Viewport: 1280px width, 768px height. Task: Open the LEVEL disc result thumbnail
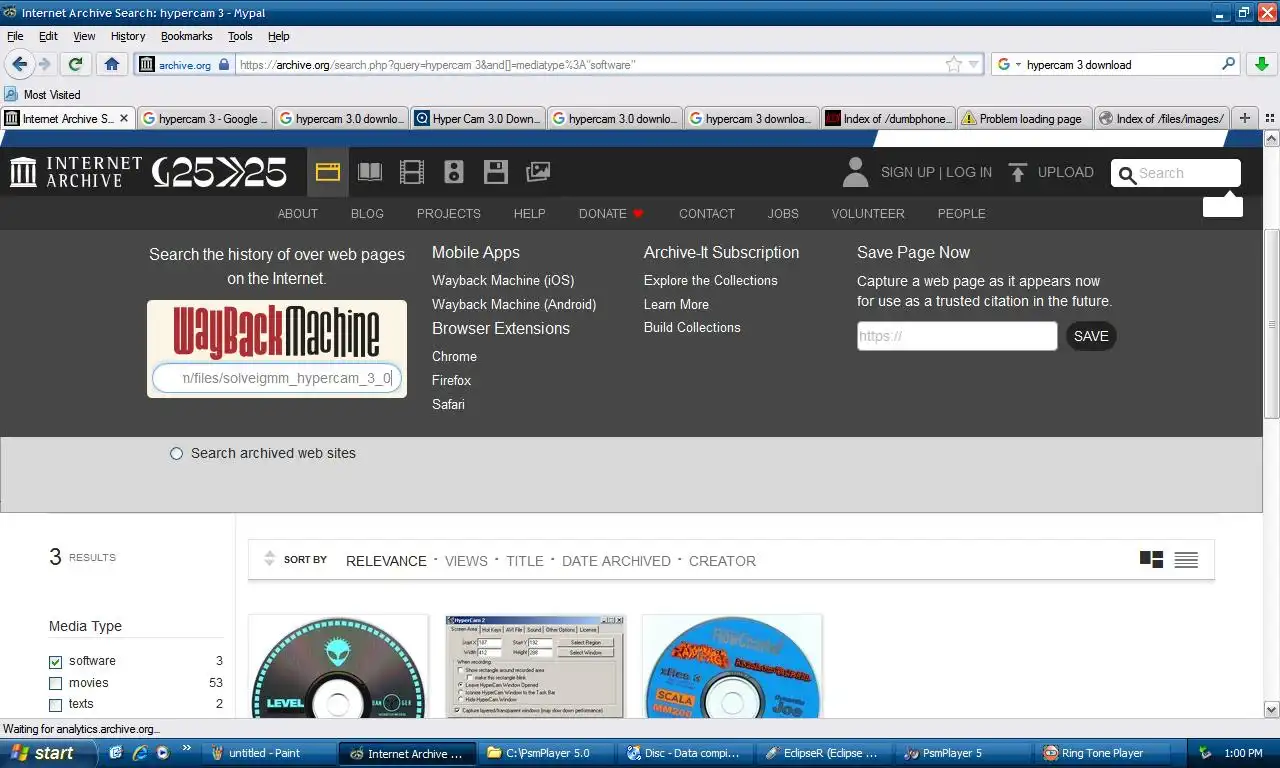tap(338, 666)
